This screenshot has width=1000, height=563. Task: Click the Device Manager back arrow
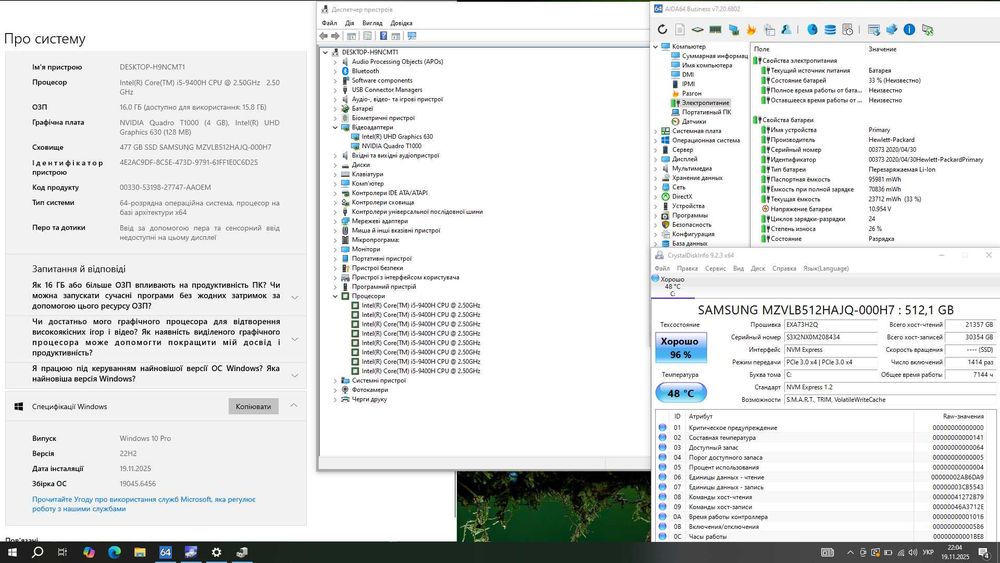[323, 36]
